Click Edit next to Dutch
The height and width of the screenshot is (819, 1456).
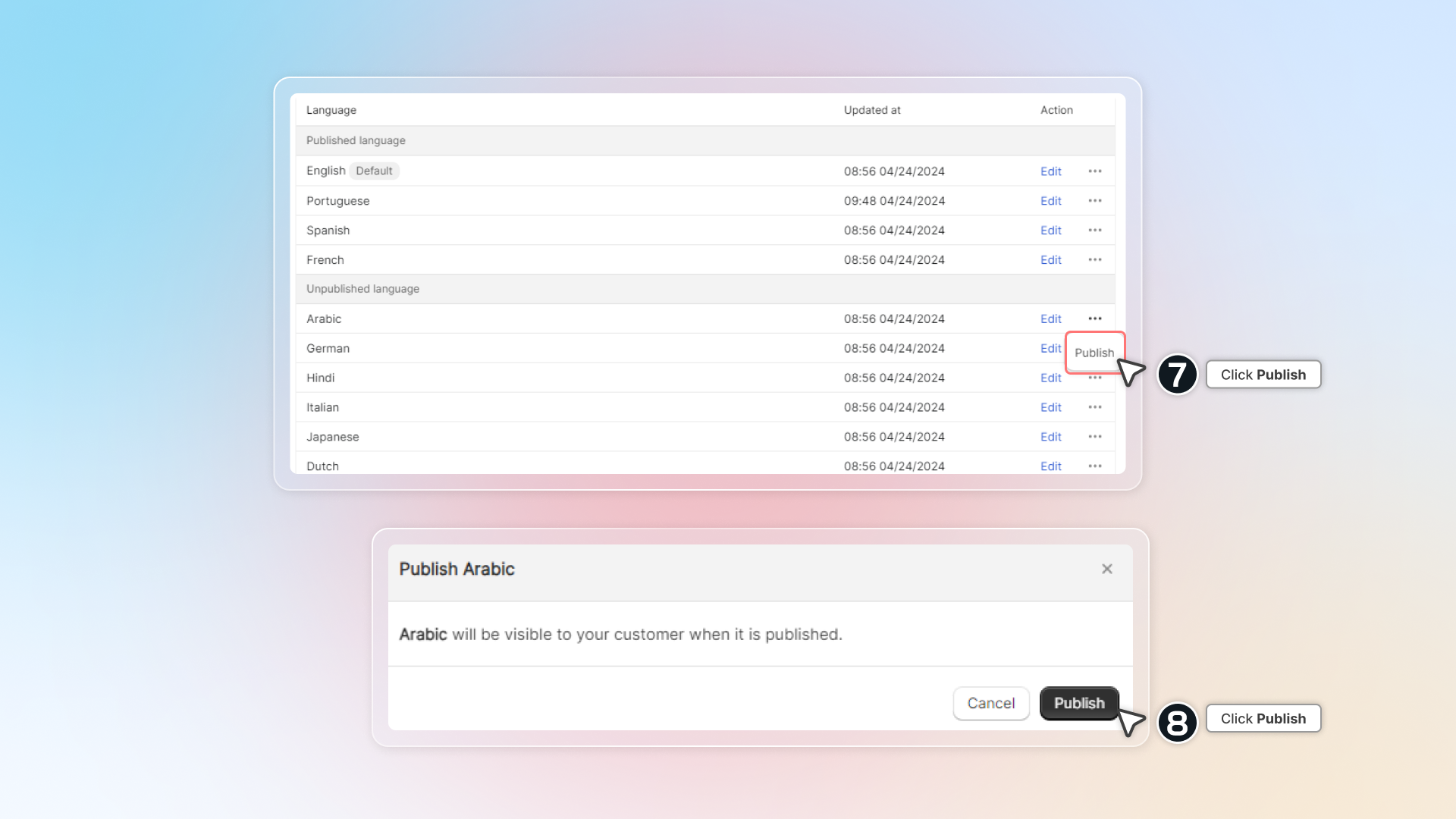tap(1051, 466)
